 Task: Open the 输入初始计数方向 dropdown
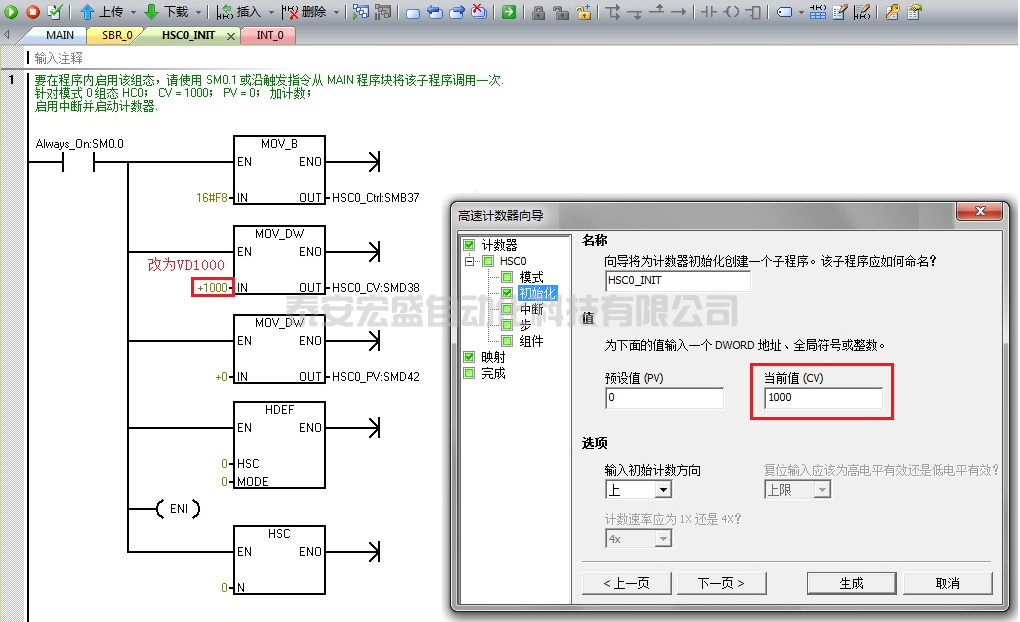point(662,490)
